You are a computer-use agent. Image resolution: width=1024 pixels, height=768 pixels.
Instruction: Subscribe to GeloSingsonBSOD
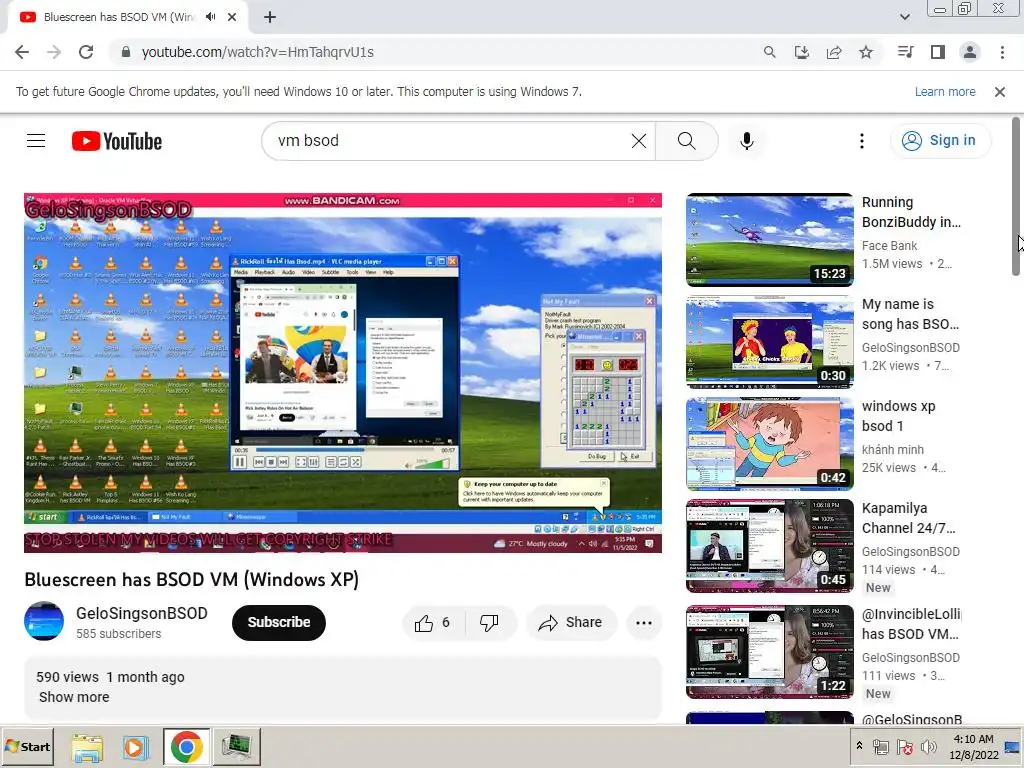pyautogui.click(x=279, y=622)
